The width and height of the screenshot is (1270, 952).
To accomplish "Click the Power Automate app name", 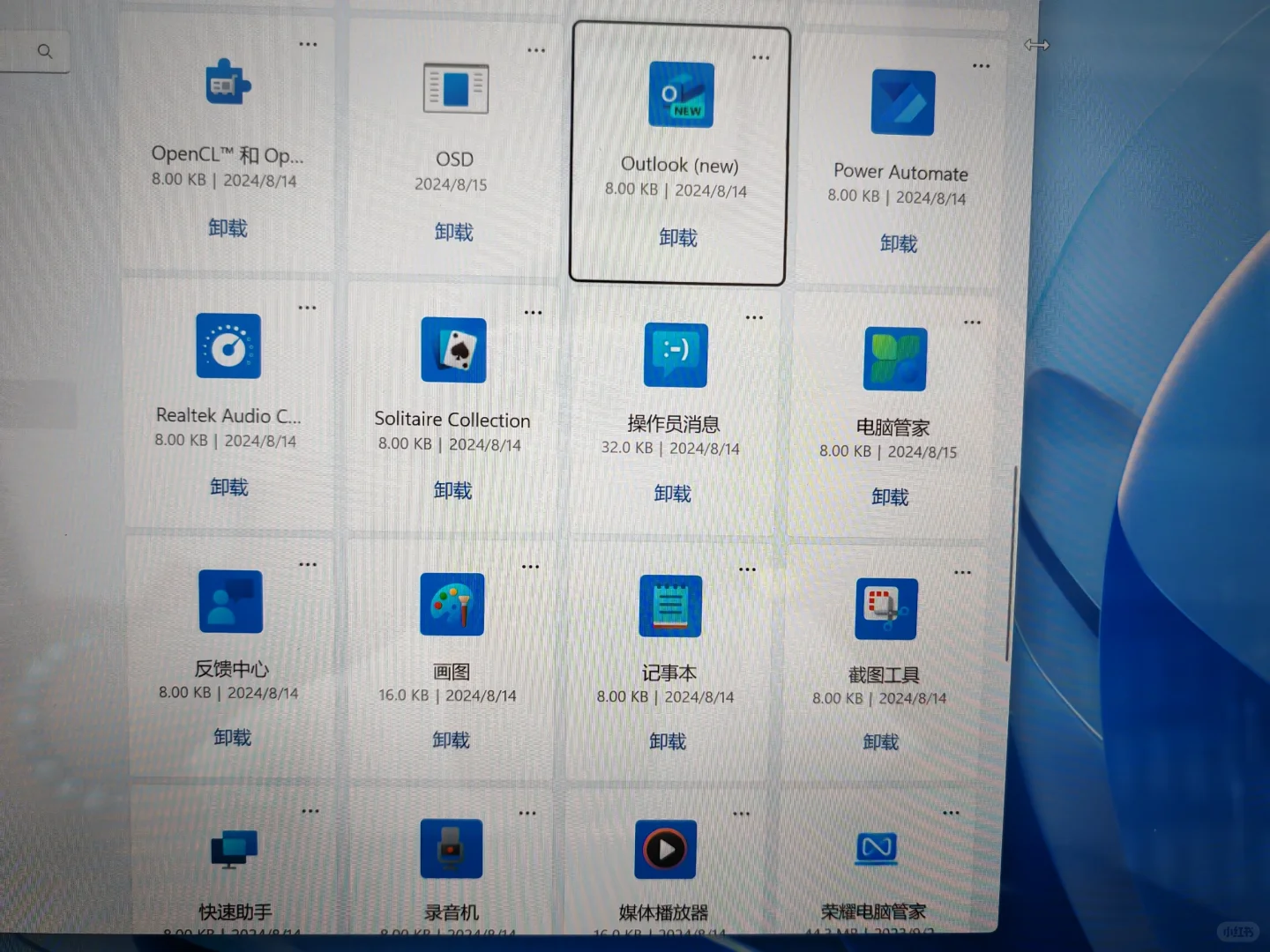I will point(901,172).
